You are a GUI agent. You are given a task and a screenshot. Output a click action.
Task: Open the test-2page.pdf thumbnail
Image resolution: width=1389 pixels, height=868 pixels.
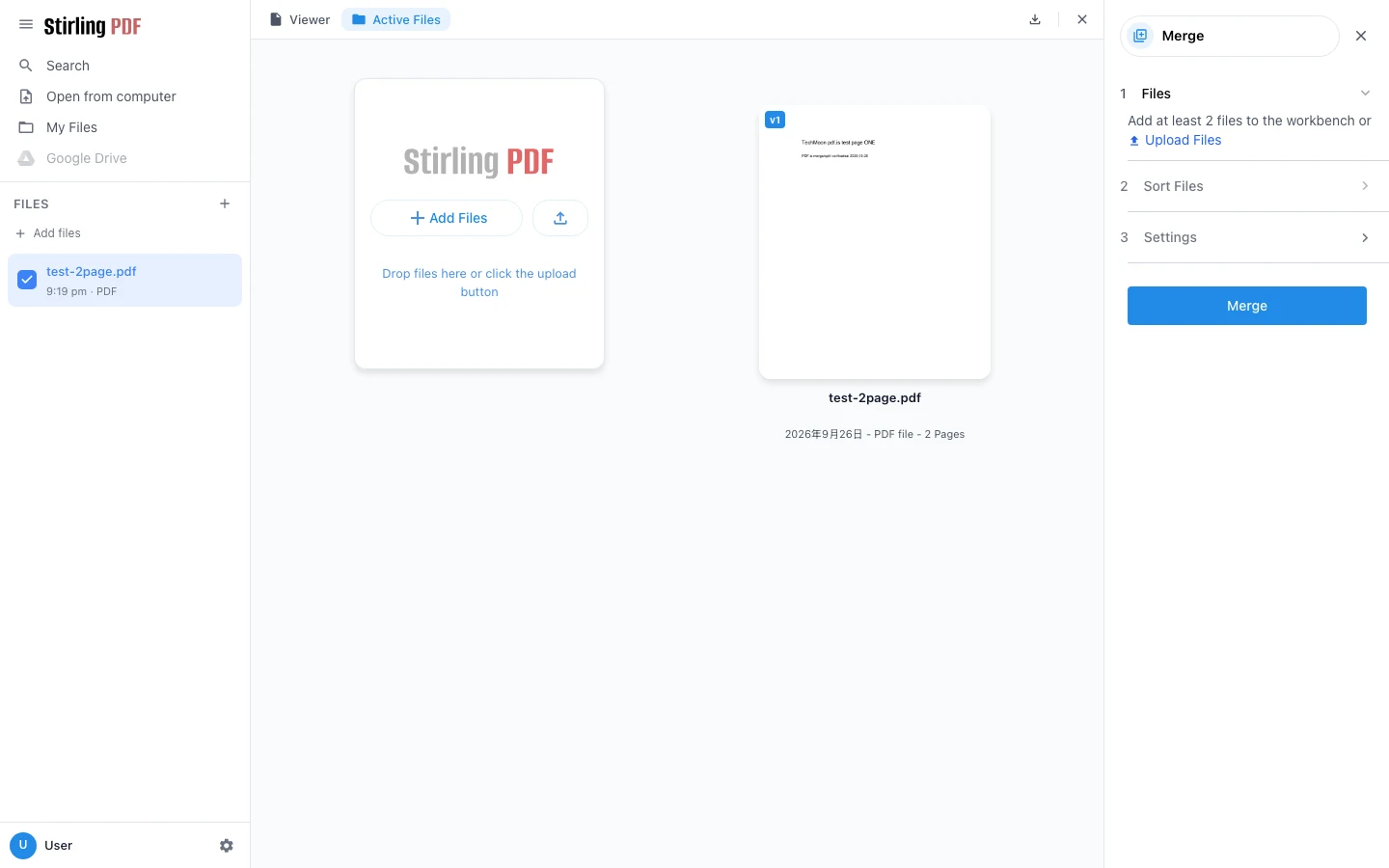click(875, 242)
